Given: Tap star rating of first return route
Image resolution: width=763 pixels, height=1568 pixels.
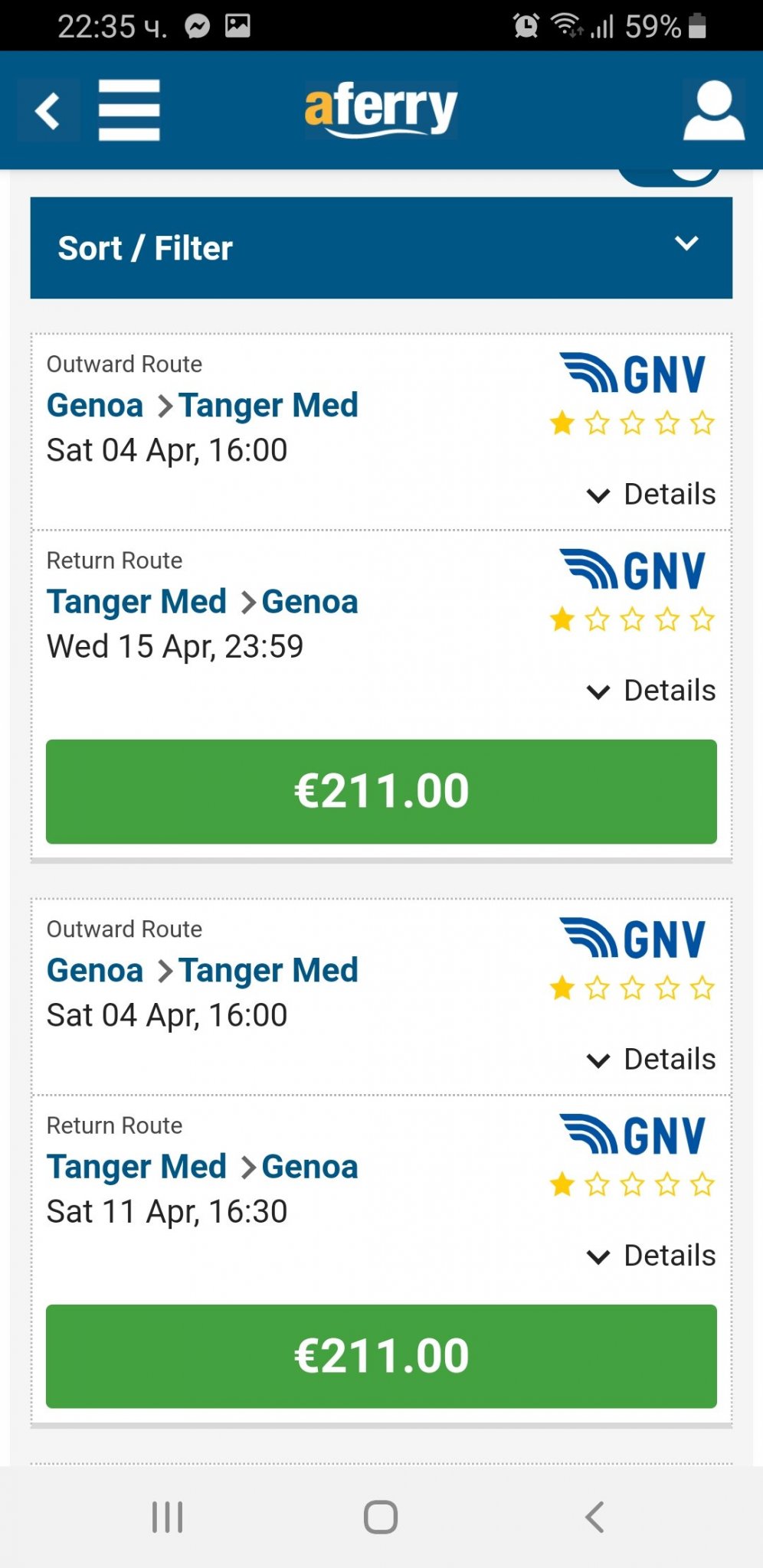Looking at the screenshot, I should (632, 619).
